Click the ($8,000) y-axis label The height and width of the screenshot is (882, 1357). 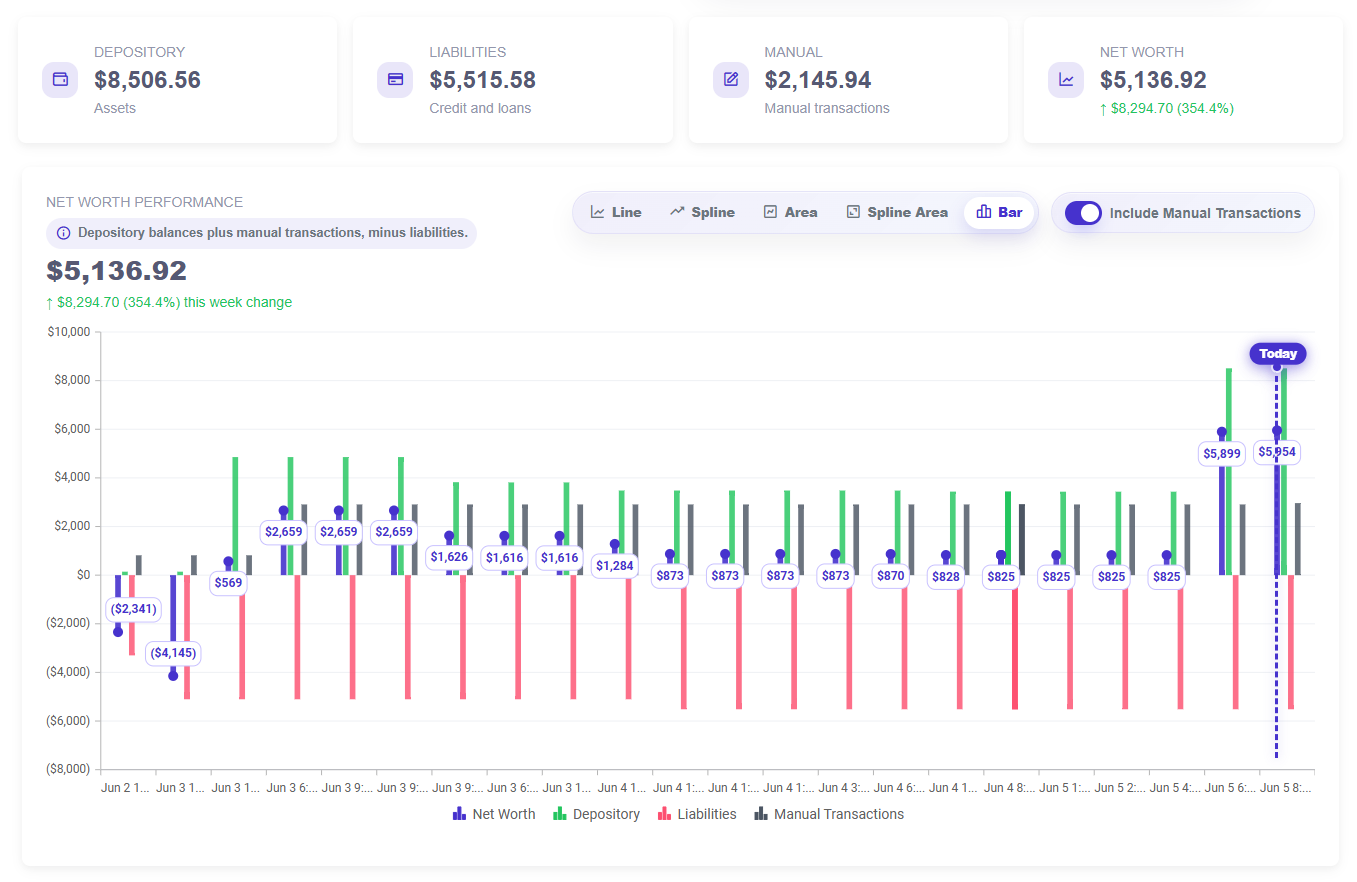pyautogui.click(x=69, y=769)
